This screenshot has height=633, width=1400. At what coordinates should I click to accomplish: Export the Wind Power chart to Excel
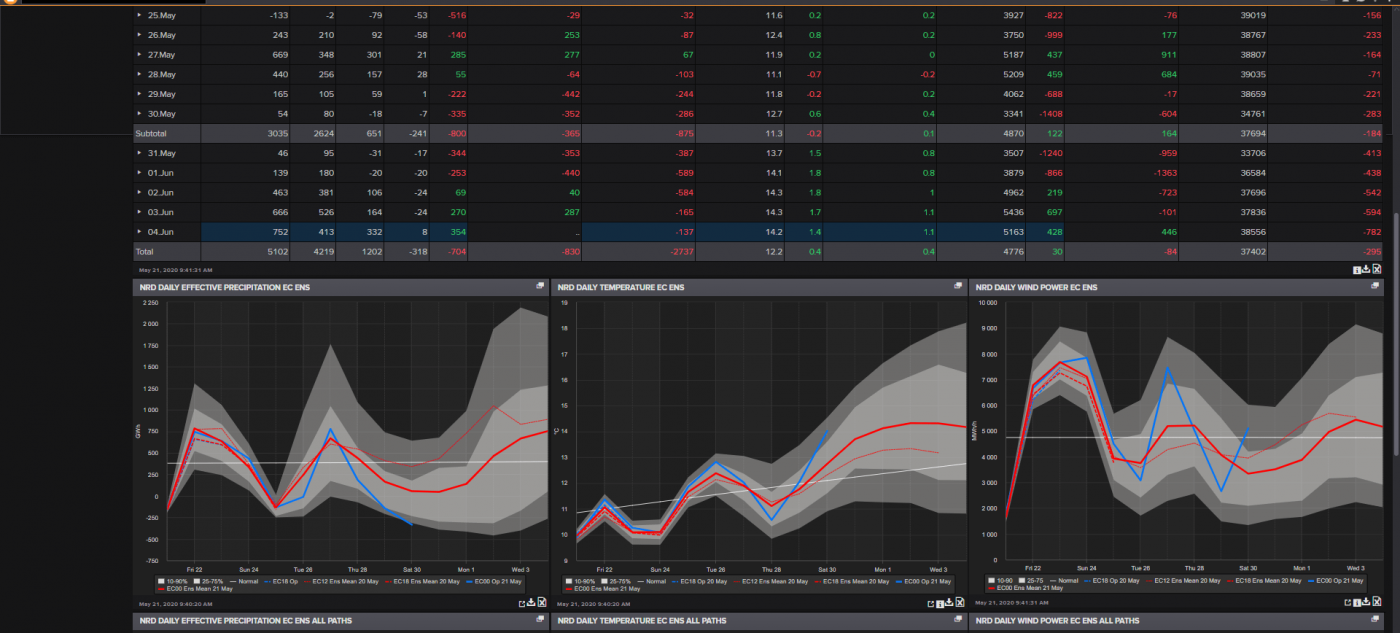pos(1377,602)
